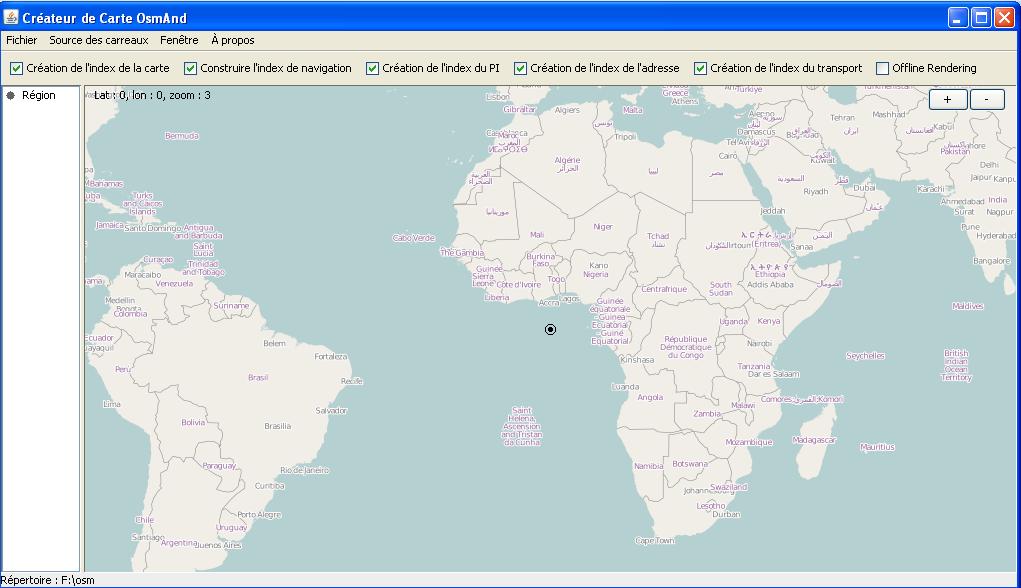Click the "Mali" label on the map
This screenshot has width=1021, height=588.
coord(537,235)
